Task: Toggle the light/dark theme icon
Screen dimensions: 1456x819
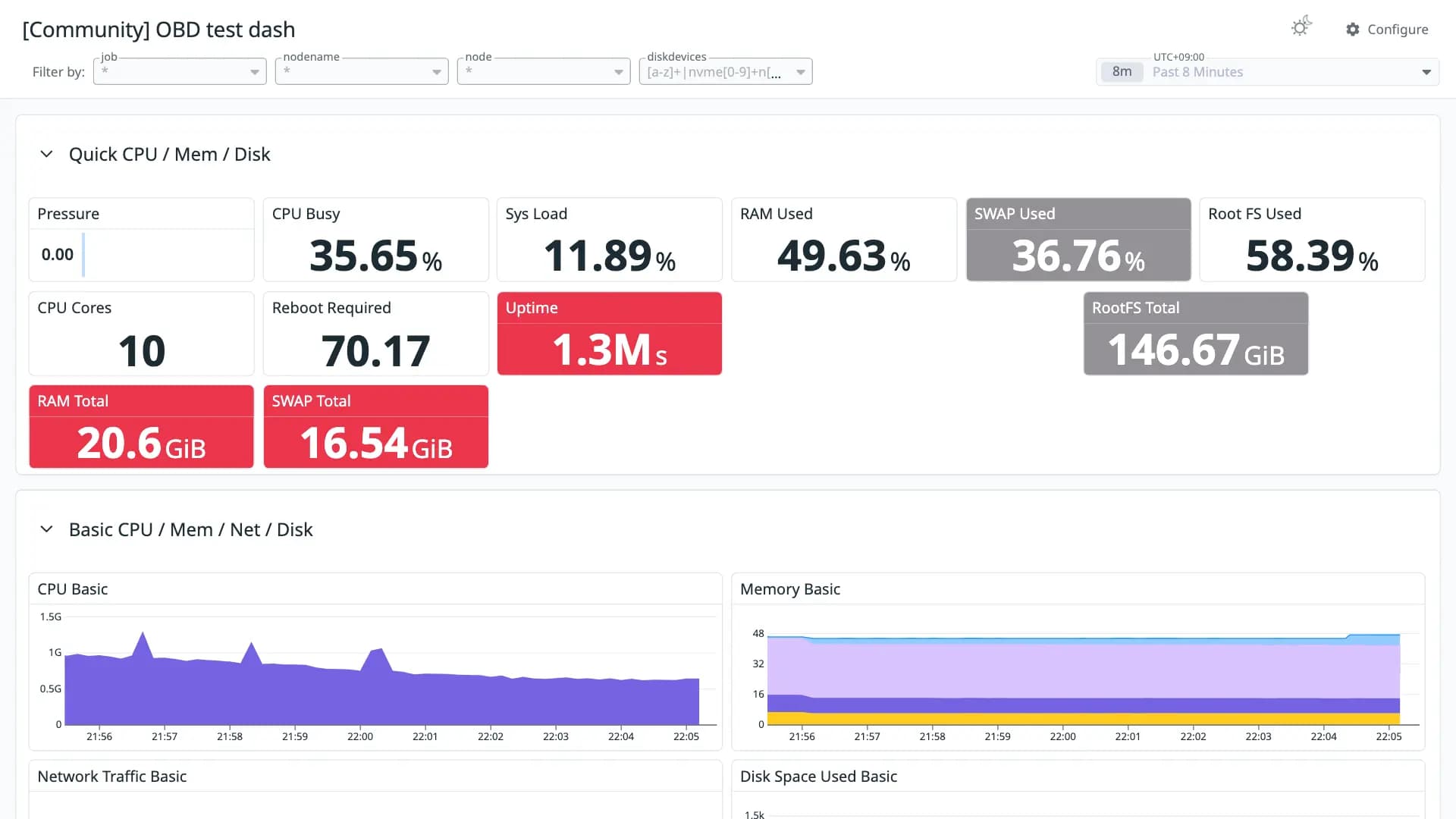Action: click(1301, 27)
